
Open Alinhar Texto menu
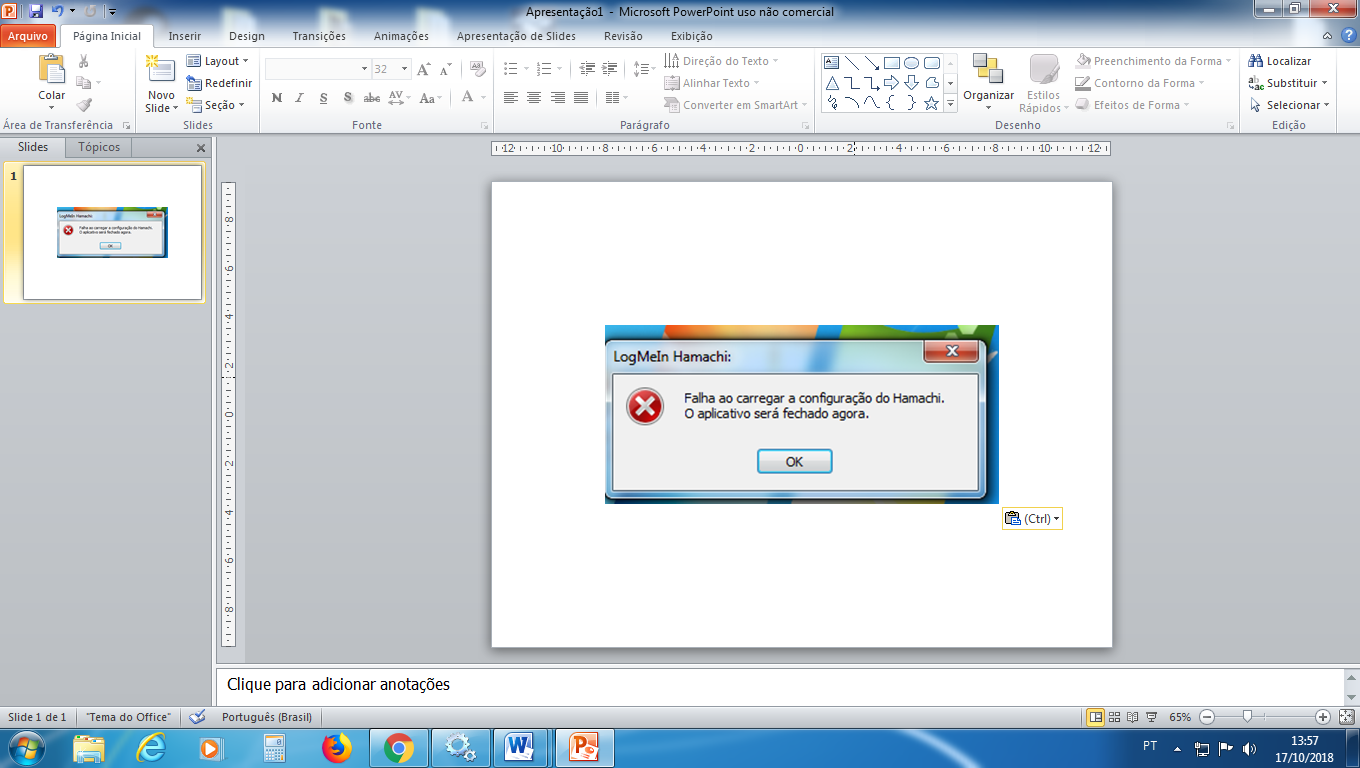(x=712, y=83)
